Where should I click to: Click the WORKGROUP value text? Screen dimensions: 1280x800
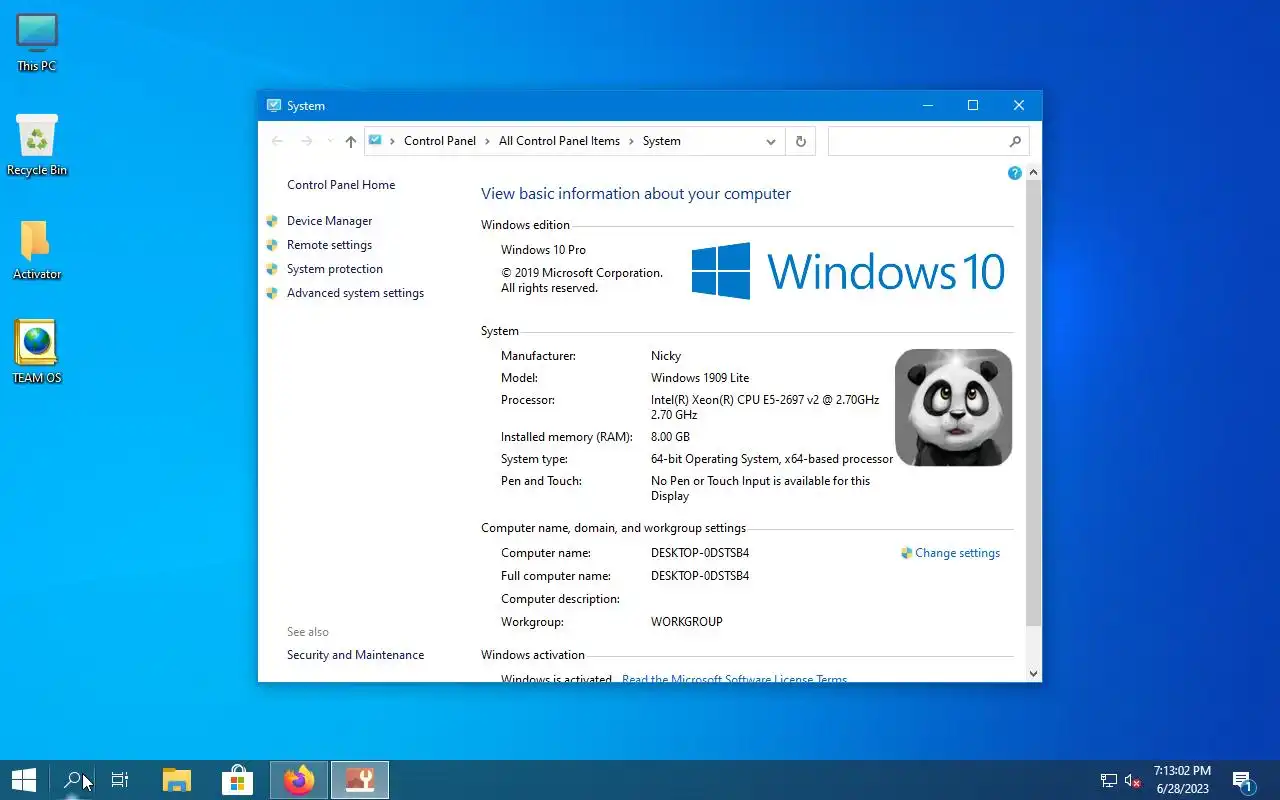[x=686, y=622]
